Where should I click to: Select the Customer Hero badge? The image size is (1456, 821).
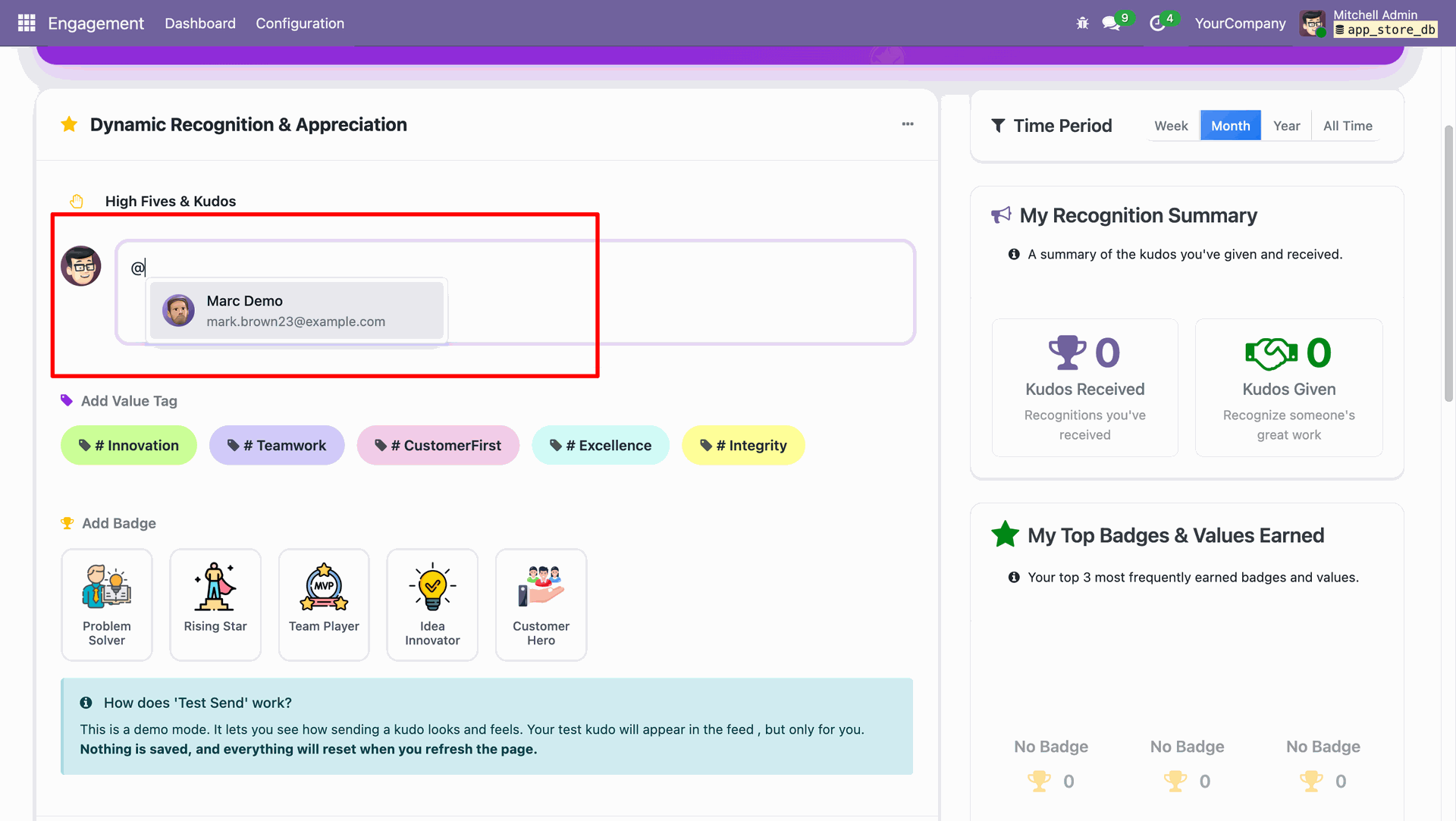click(541, 604)
